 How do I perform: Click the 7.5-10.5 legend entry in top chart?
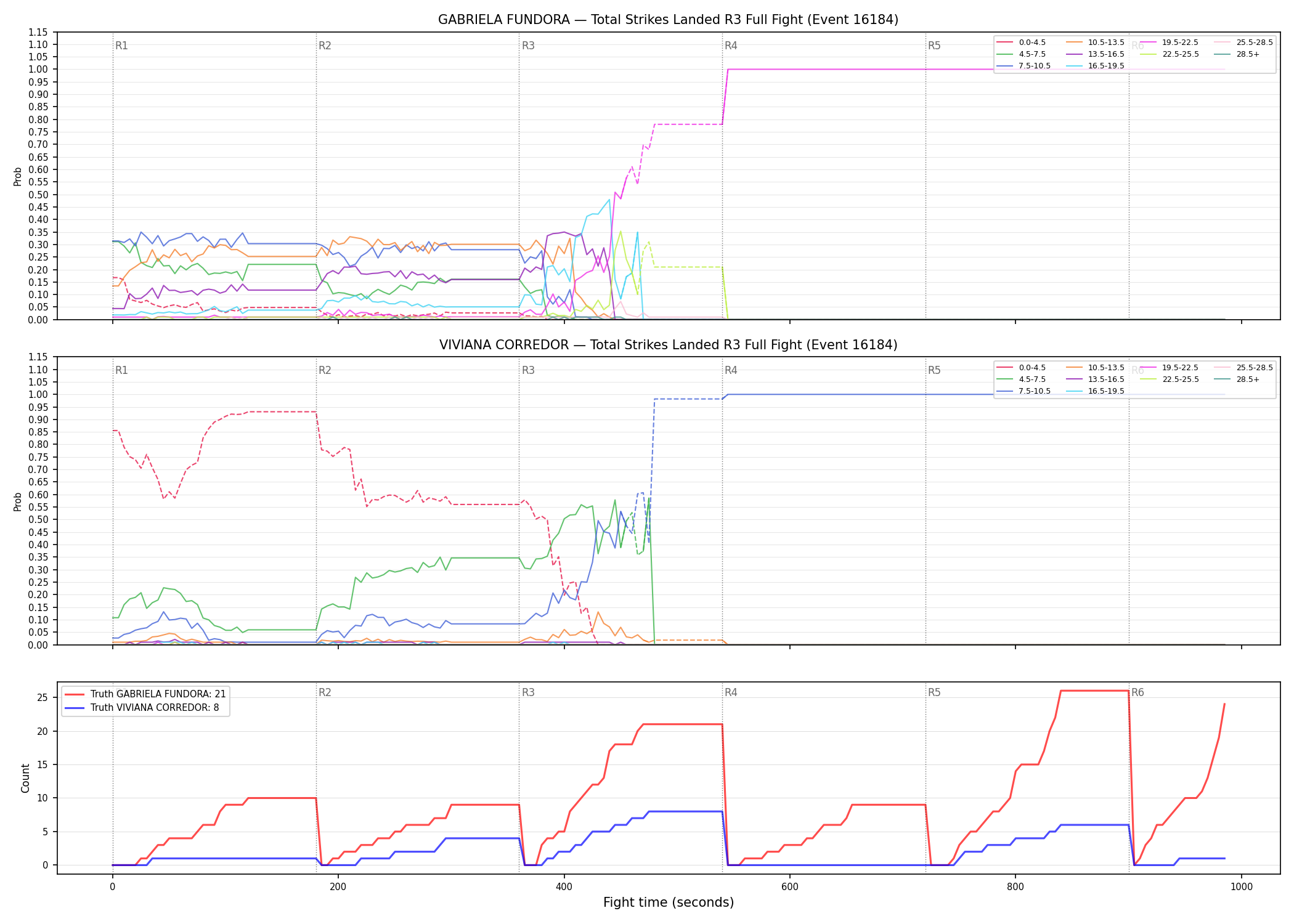click(x=1023, y=66)
